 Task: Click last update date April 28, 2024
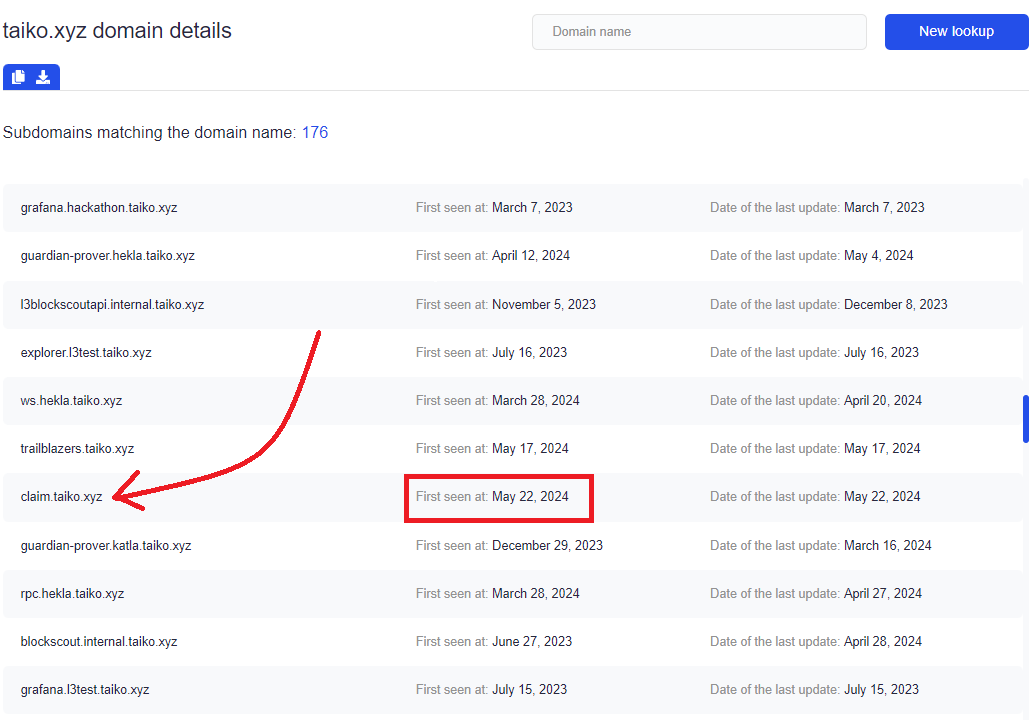pyautogui.click(x=883, y=641)
